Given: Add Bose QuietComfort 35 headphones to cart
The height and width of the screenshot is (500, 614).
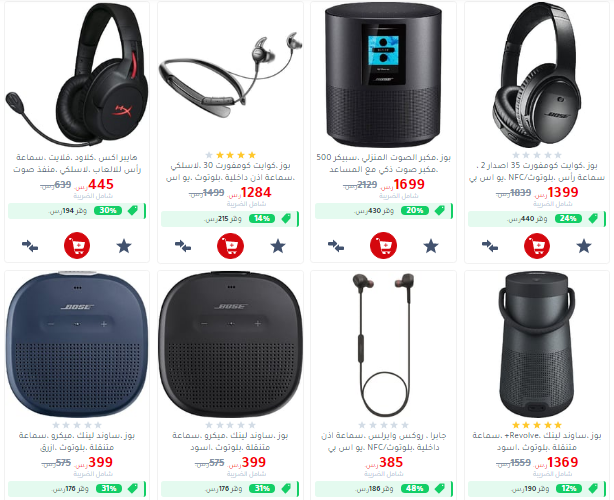Looking at the screenshot, I should coord(537,245).
